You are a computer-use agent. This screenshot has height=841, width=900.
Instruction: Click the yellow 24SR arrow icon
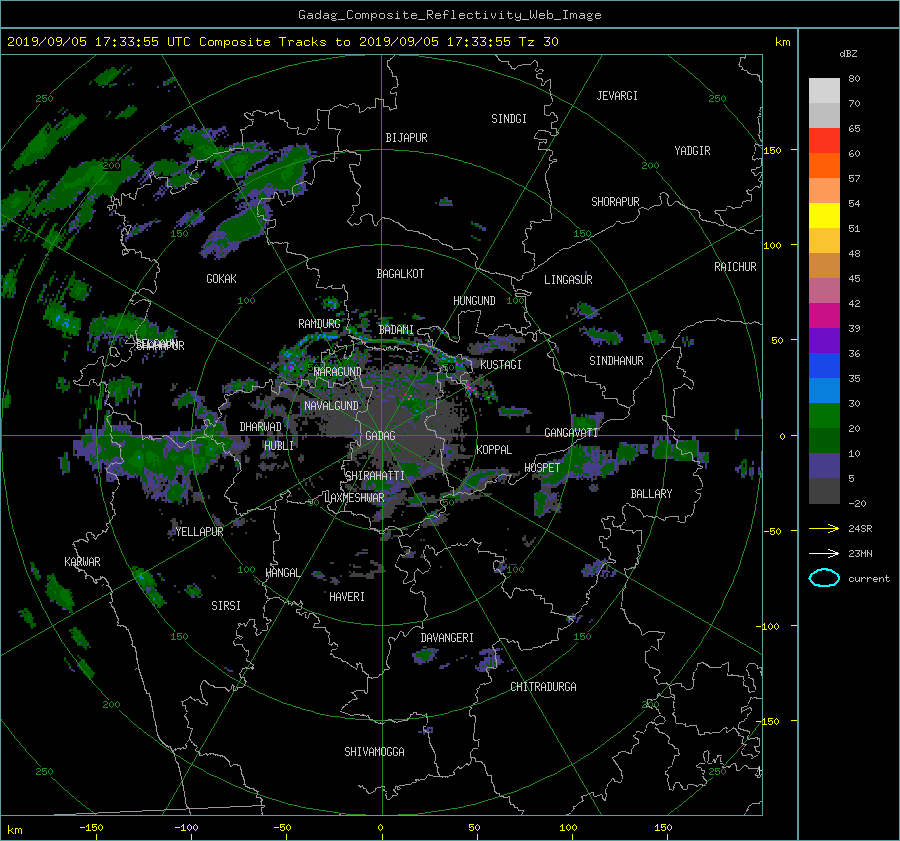coord(824,529)
